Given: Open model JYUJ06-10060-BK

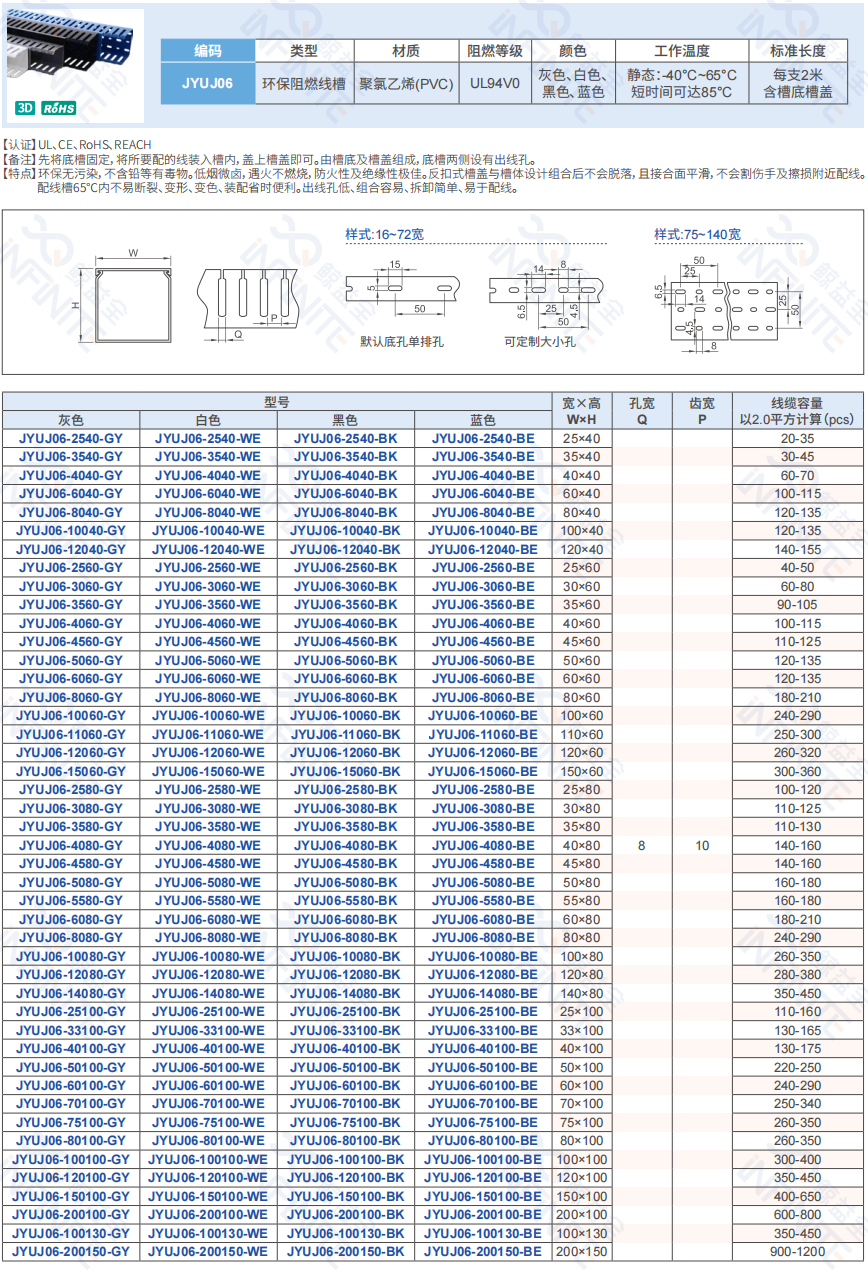Looking at the screenshot, I should coord(345,716).
